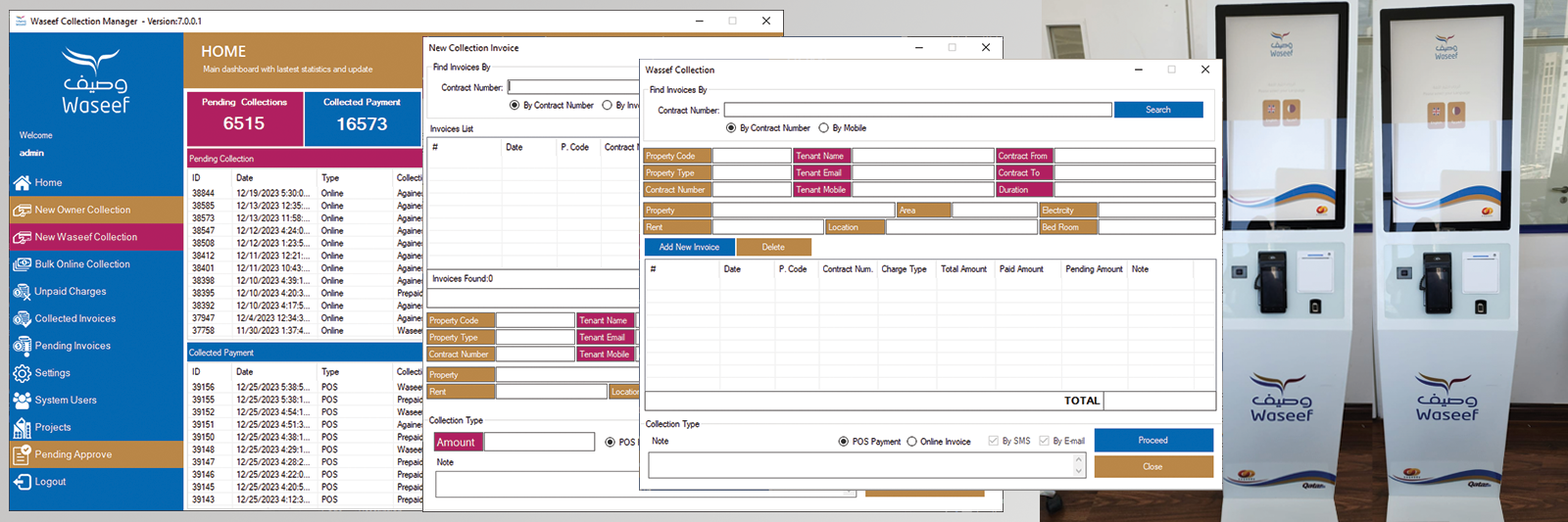Click the Bulk Online Collection sidebar icon
Image resolution: width=1568 pixels, height=522 pixels.
click(x=22, y=264)
